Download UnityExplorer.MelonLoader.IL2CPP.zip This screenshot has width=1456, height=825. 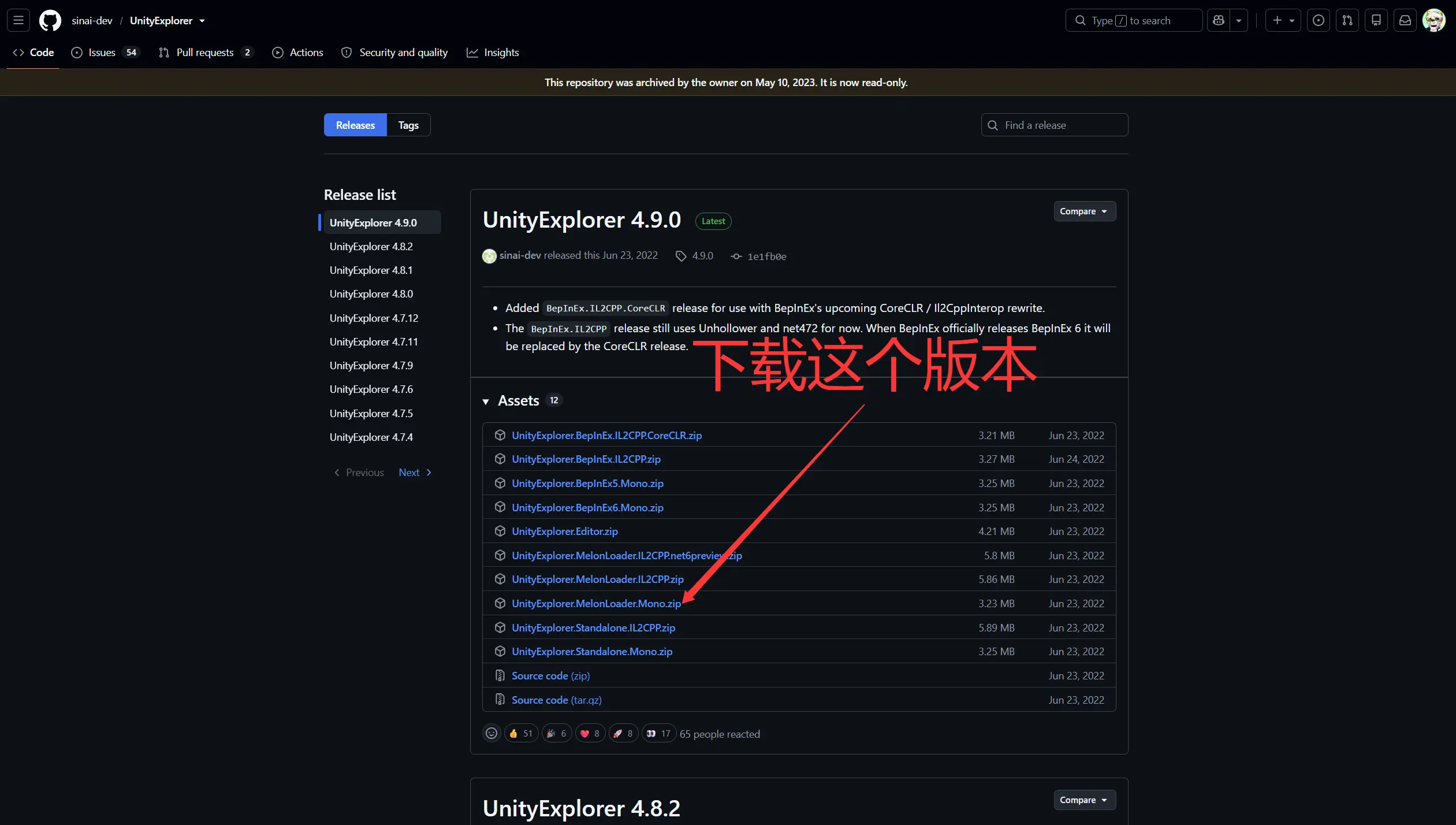[598, 579]
